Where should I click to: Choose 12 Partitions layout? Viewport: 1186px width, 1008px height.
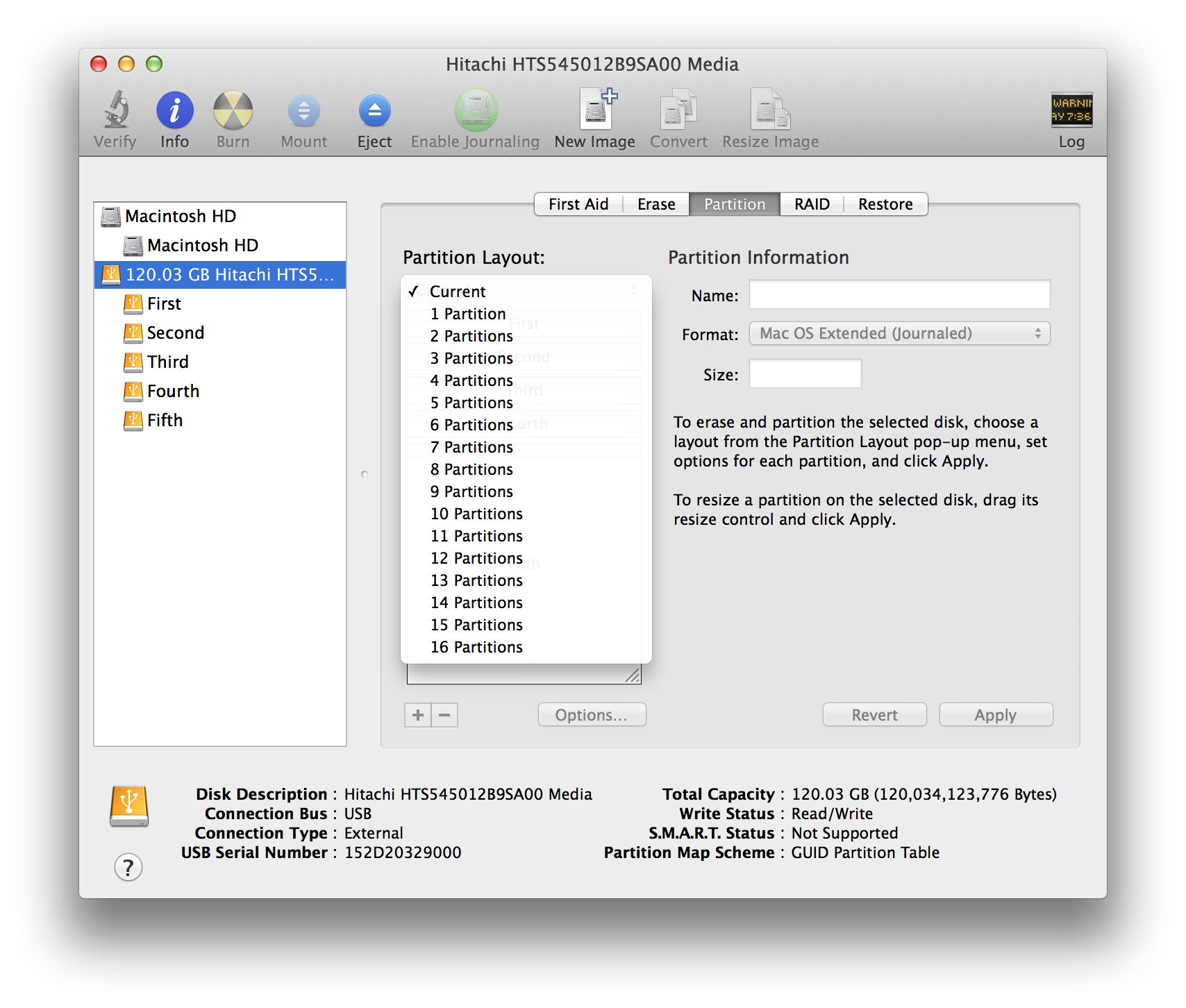click(526, 558)
